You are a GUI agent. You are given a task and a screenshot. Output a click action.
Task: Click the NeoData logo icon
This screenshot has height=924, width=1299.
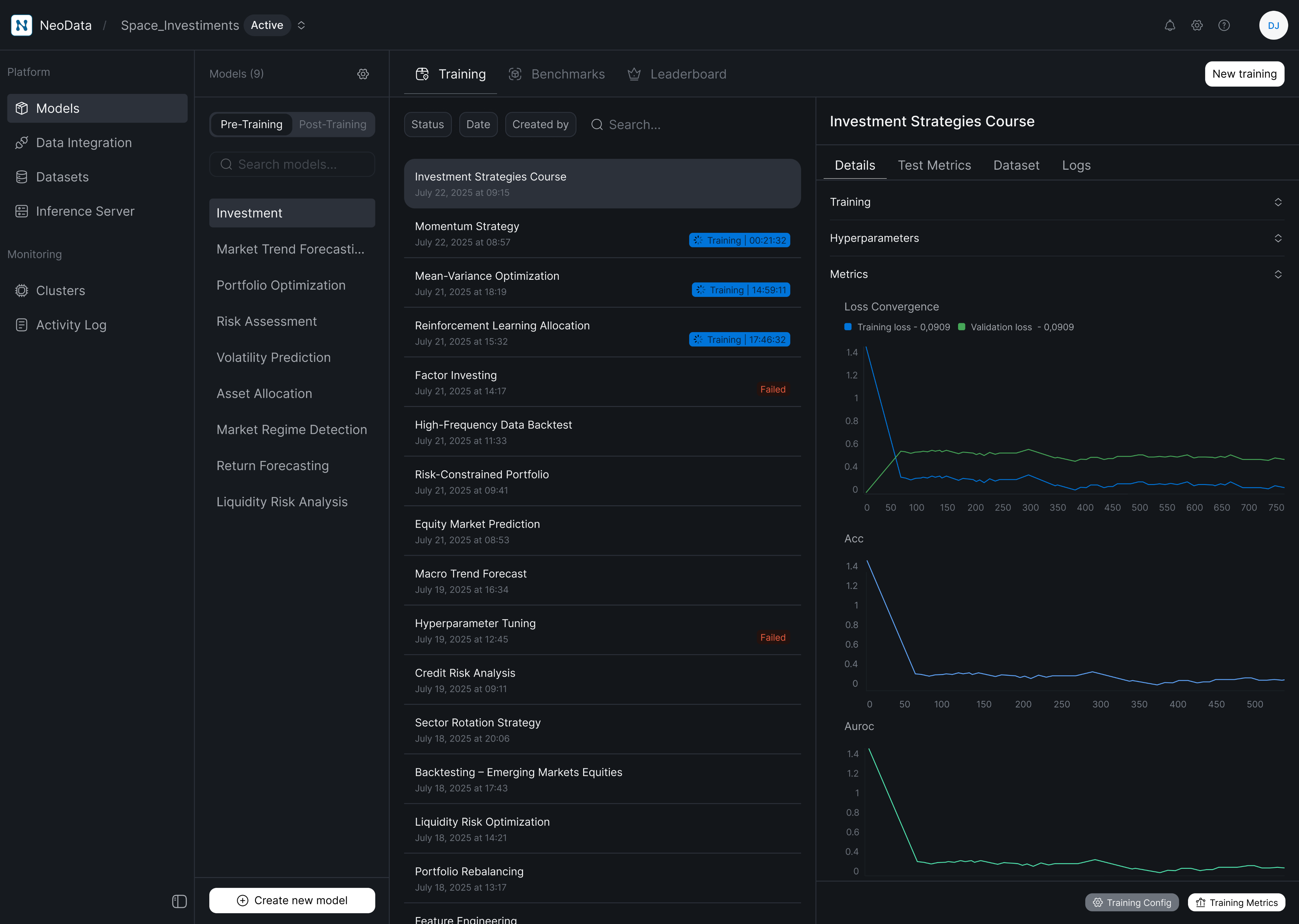pos(22,25)
